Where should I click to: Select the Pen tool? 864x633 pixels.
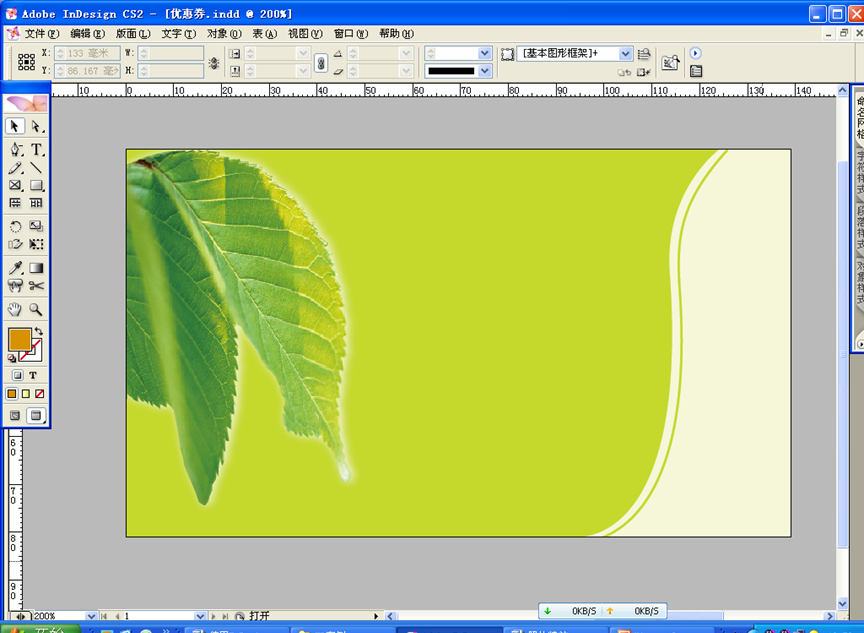(16, 149)
